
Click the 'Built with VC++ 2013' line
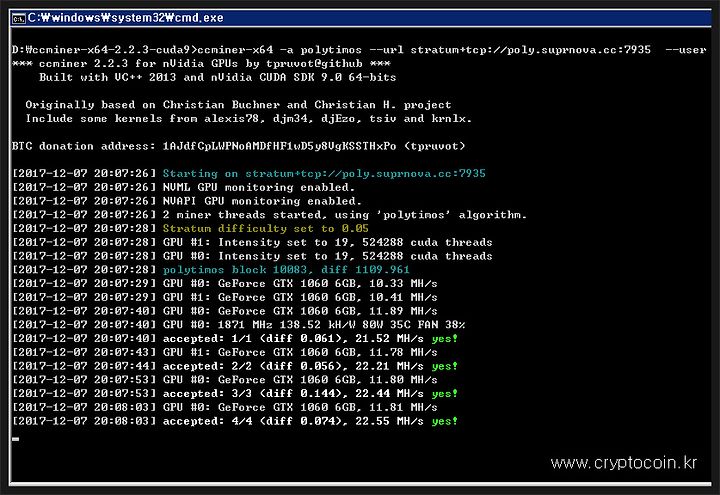click(218, 77)
